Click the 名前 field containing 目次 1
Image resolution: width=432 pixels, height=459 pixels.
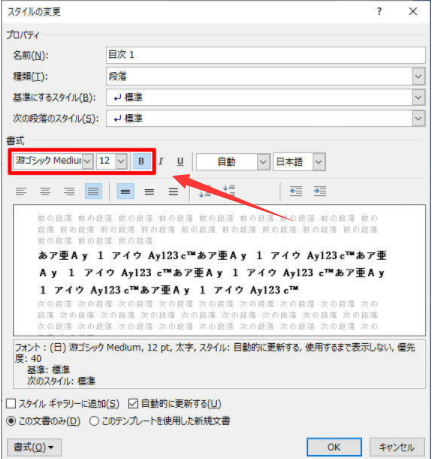tap(266, 55)
